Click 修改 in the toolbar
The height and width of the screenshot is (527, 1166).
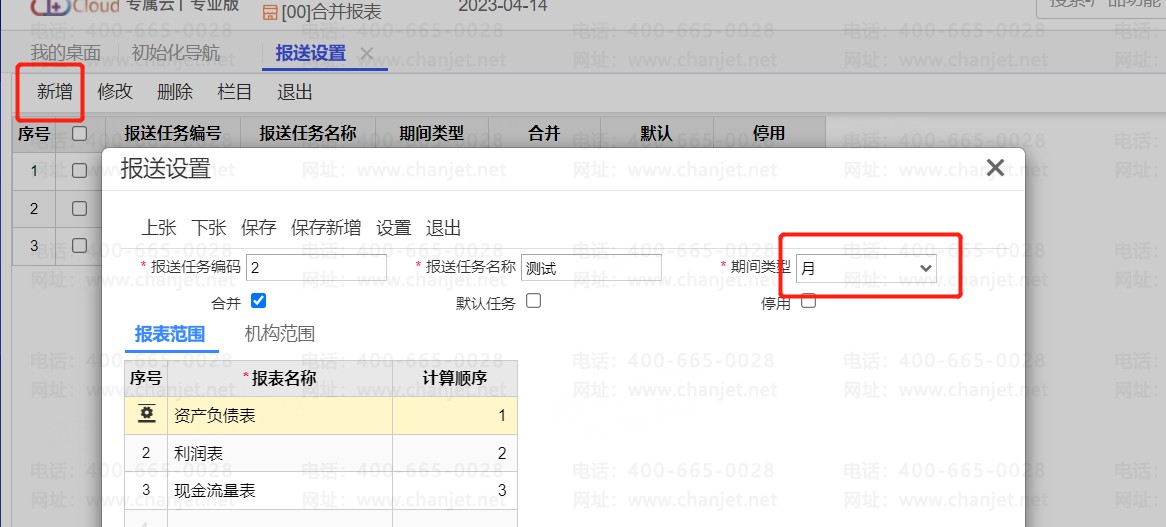point(115,92)
